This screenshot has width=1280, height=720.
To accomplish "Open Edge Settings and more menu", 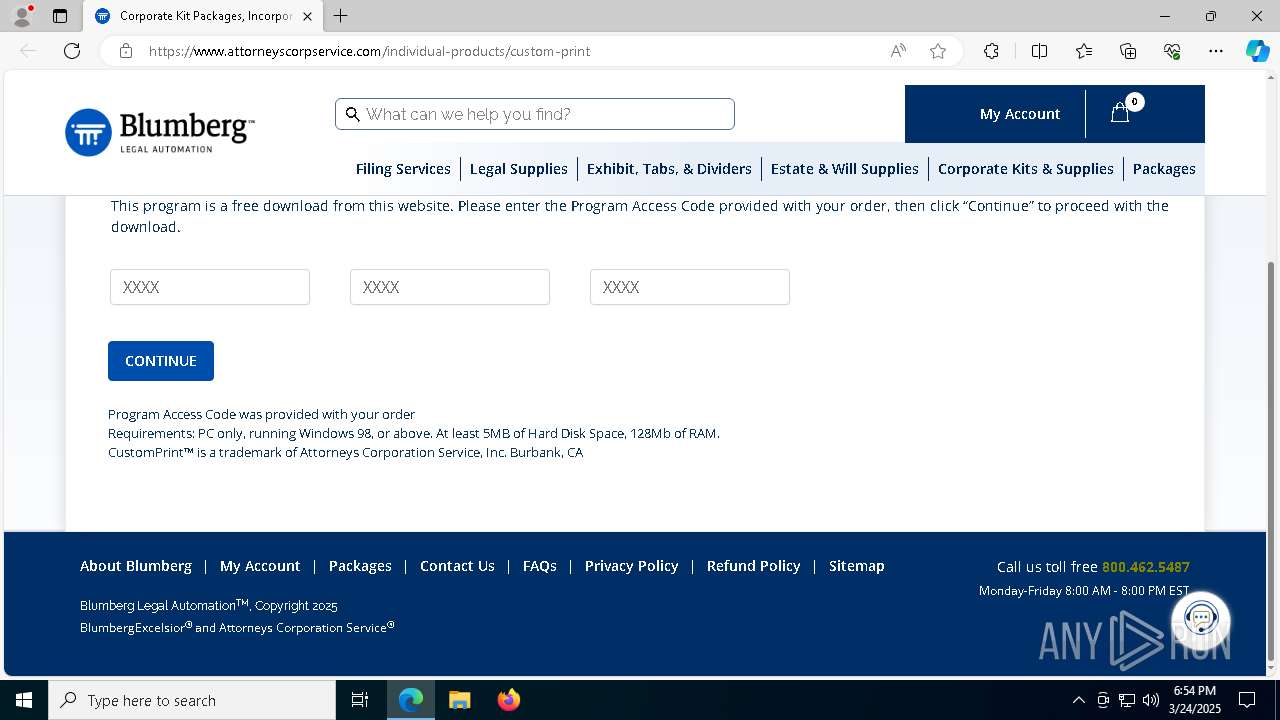I will click(x=1216, y=51).
